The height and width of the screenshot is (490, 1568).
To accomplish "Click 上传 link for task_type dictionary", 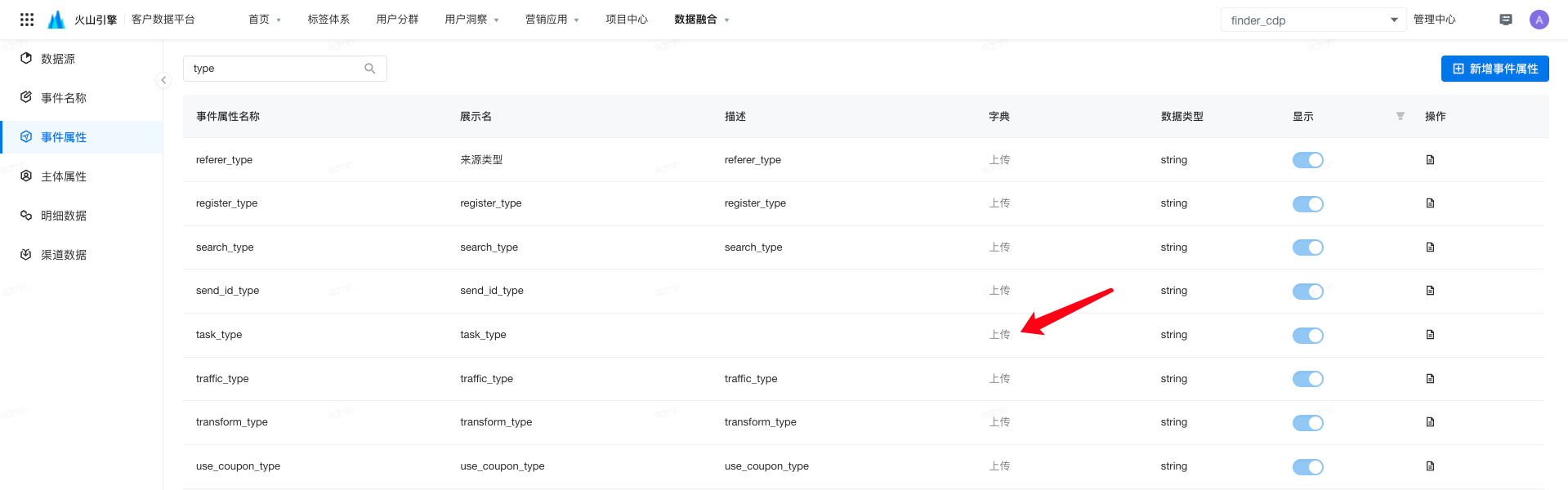I will pyautogui.click(x=999, y=335).
